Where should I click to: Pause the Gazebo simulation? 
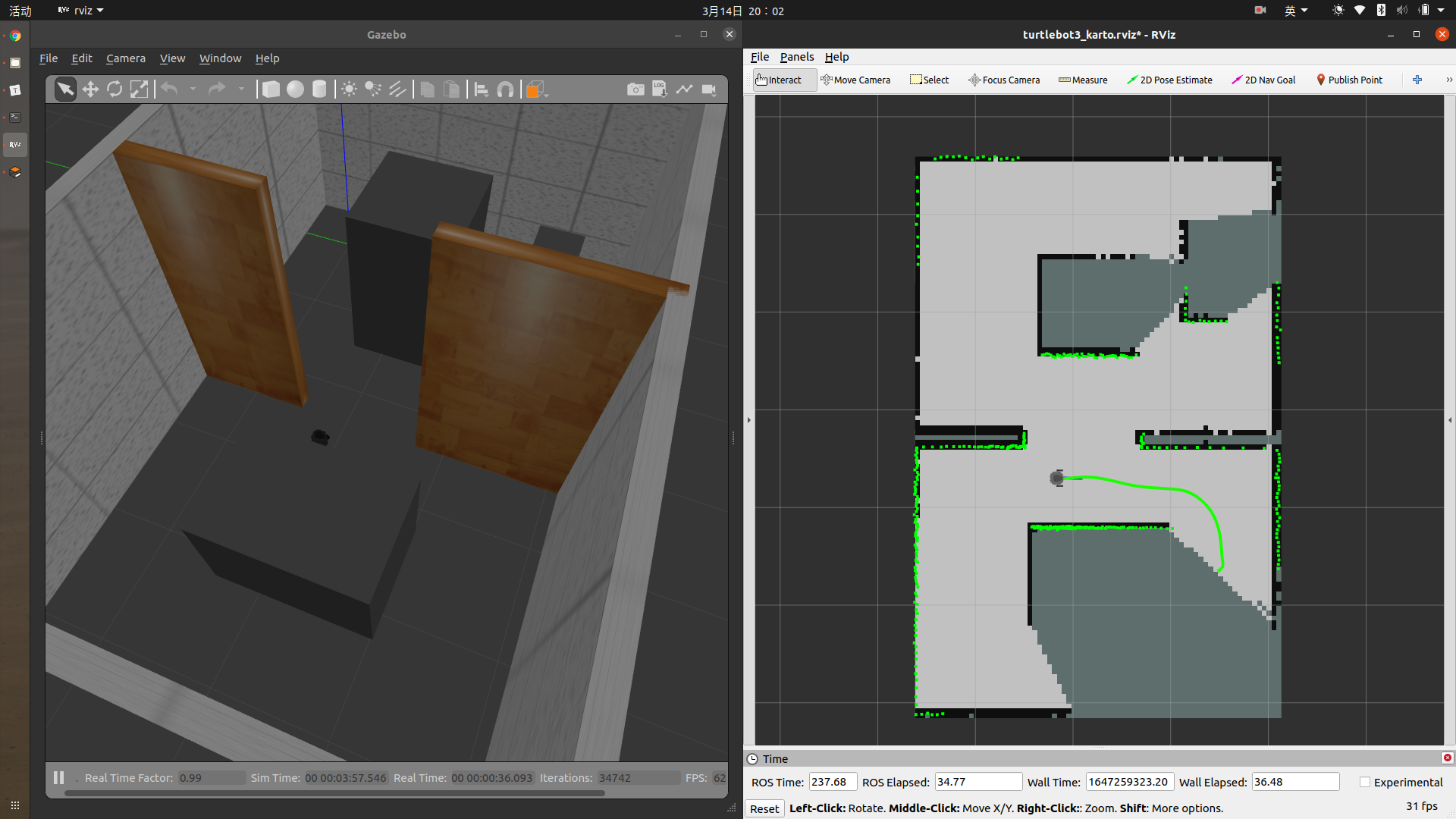58,777
